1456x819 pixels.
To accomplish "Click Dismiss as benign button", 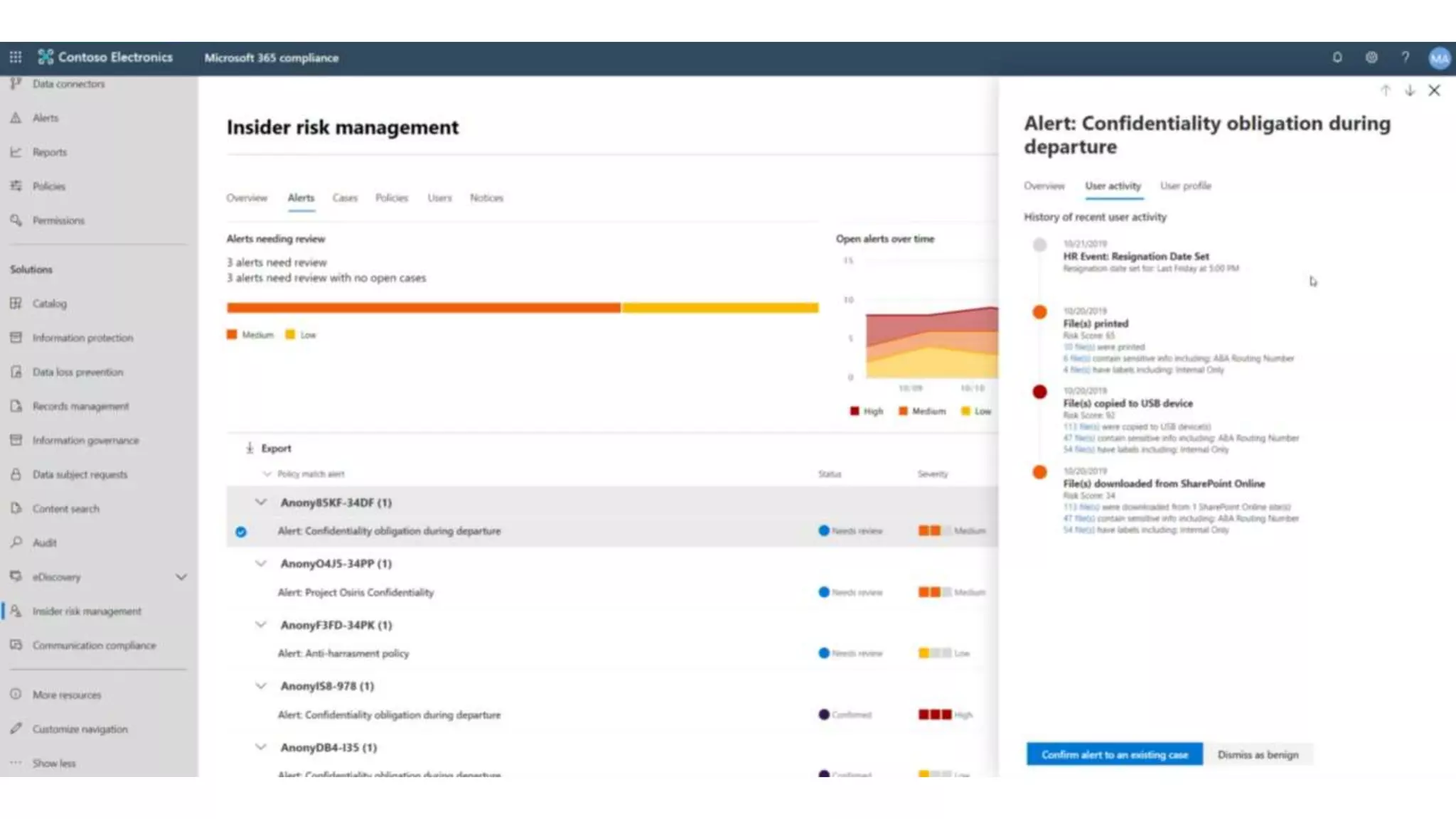I will click(1258, 754).
